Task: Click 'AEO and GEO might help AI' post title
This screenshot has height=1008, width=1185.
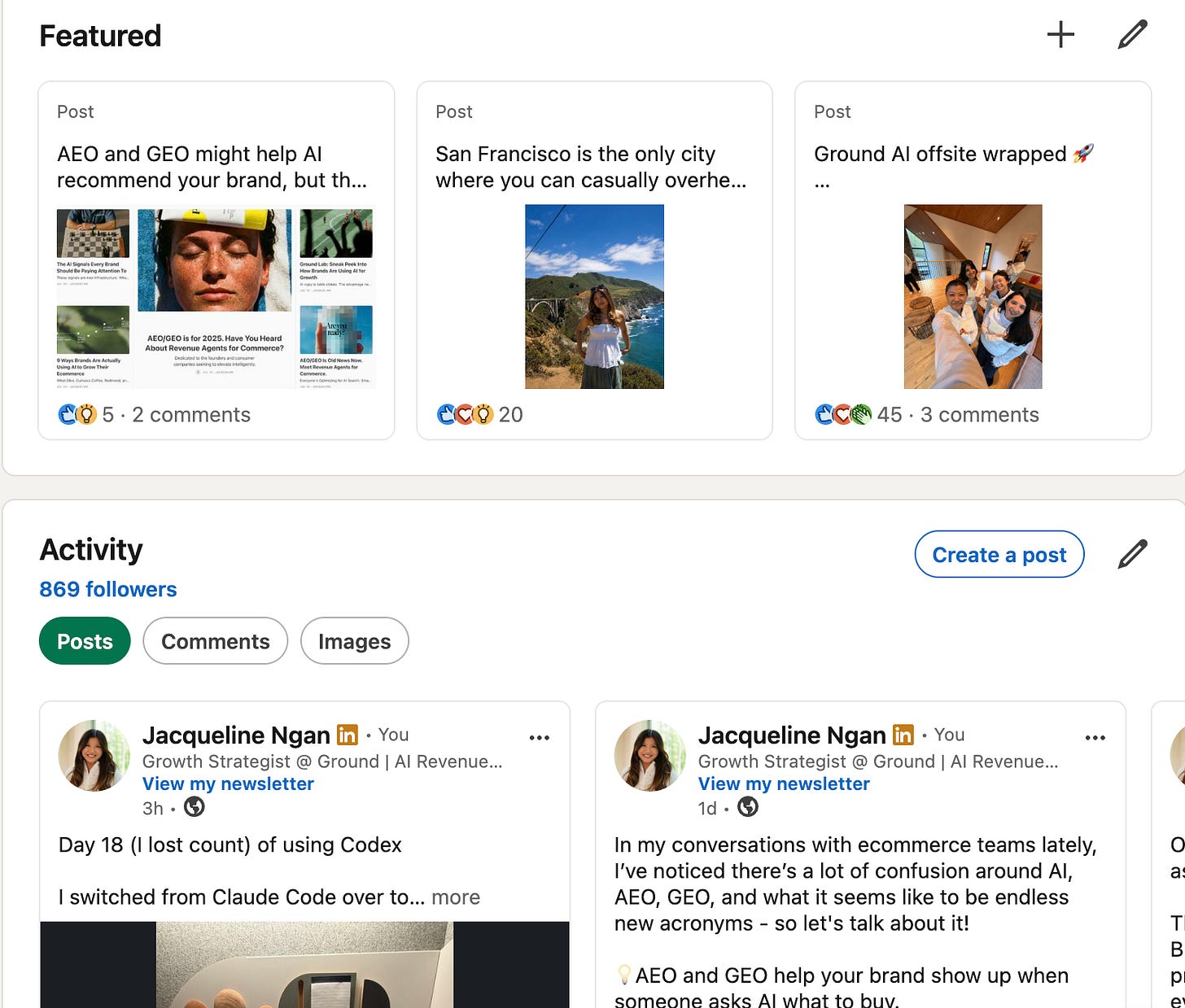Action: [190, 154]
